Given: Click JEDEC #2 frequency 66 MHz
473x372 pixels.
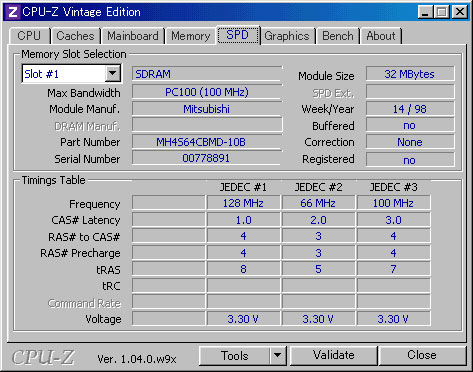Looking at the screenshot, I should (318, 203).
